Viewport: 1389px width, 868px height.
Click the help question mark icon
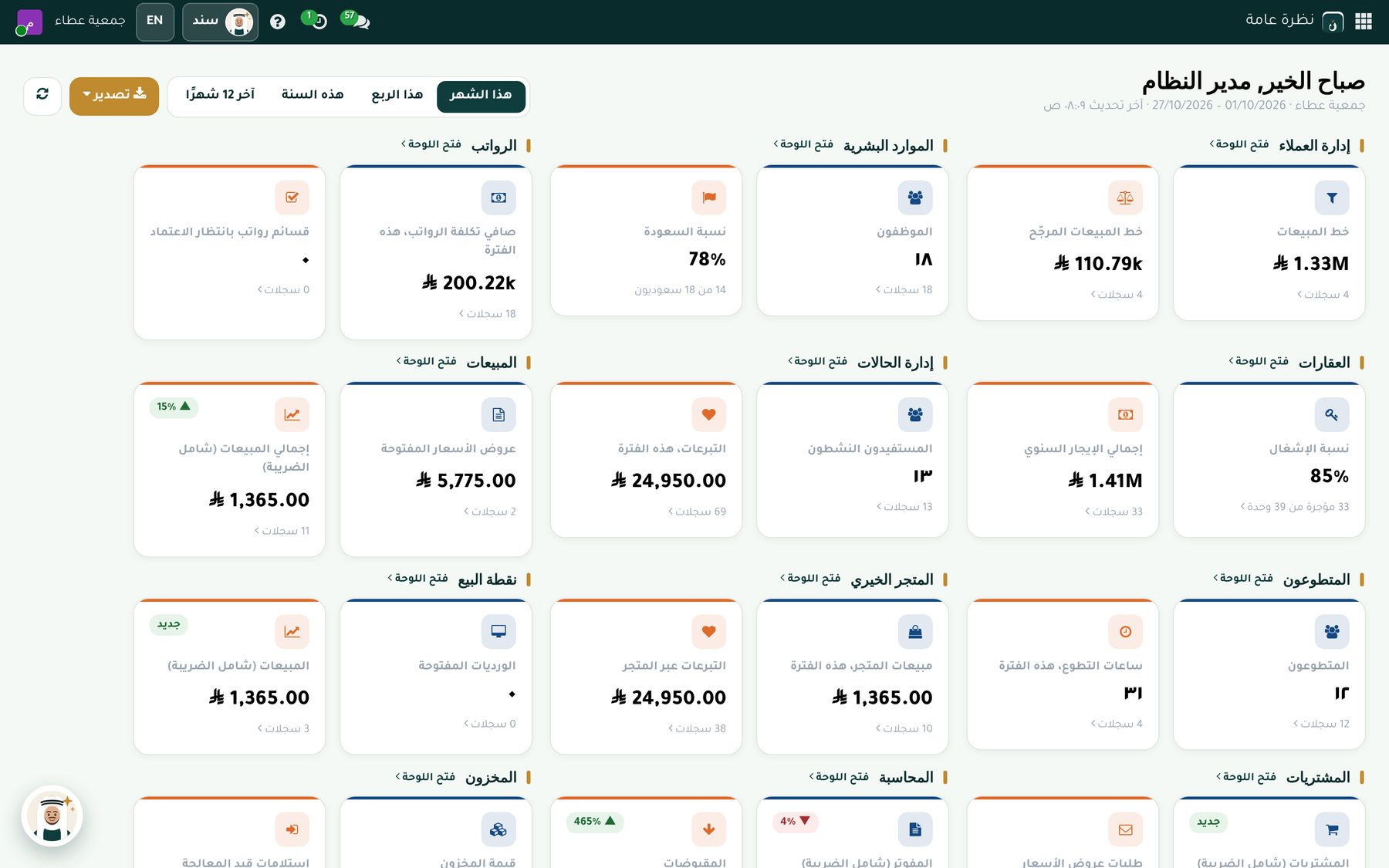(278, 22)
